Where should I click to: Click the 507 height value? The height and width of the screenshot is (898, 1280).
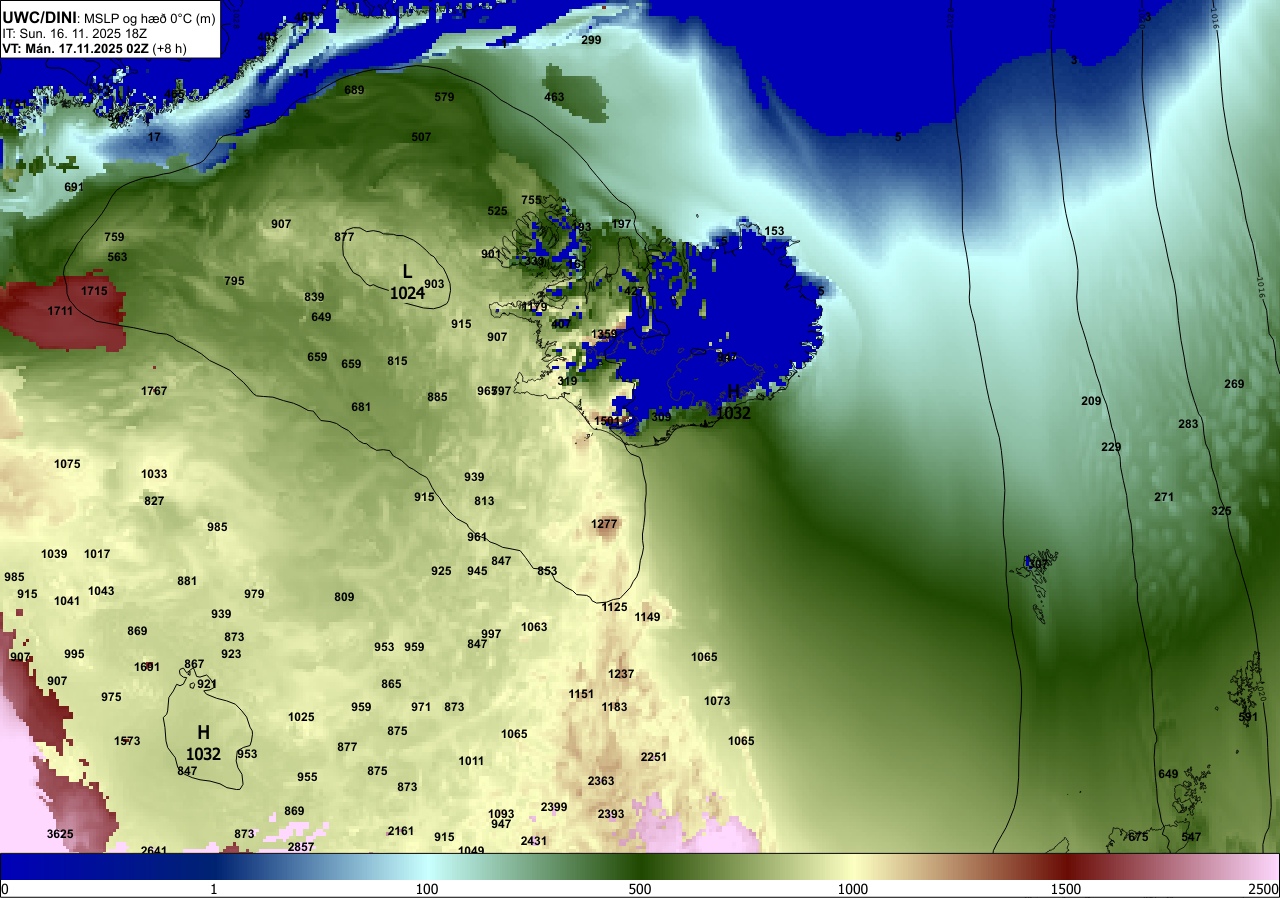(421, 137)
